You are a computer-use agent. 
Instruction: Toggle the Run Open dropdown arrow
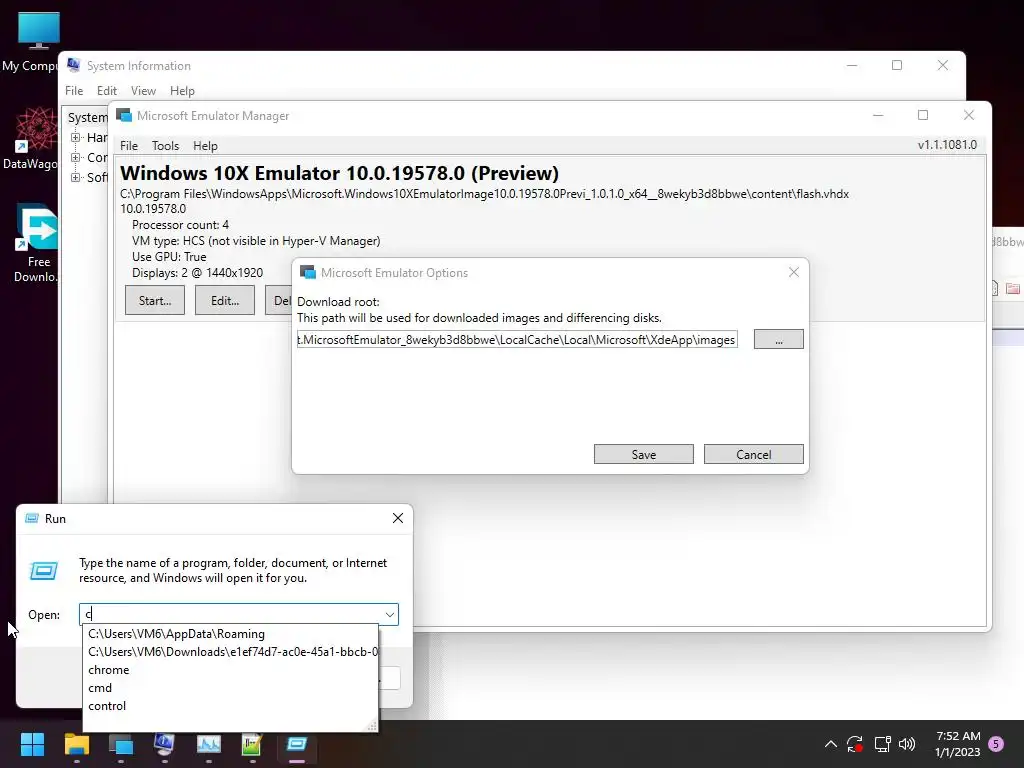pos(390,615)
